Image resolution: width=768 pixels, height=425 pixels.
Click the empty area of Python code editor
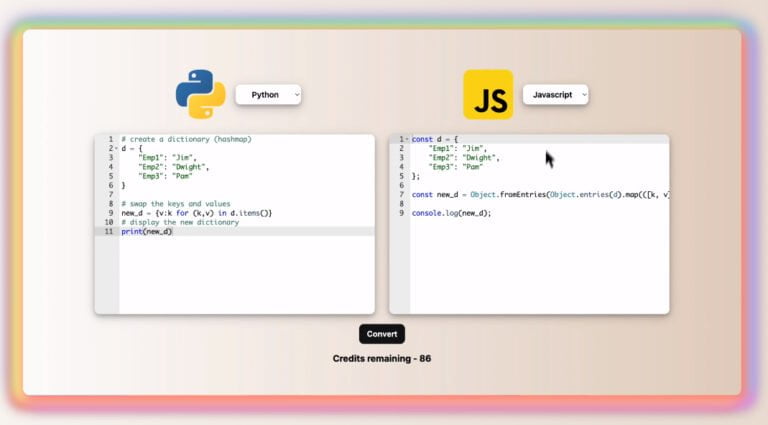(246, 274)
